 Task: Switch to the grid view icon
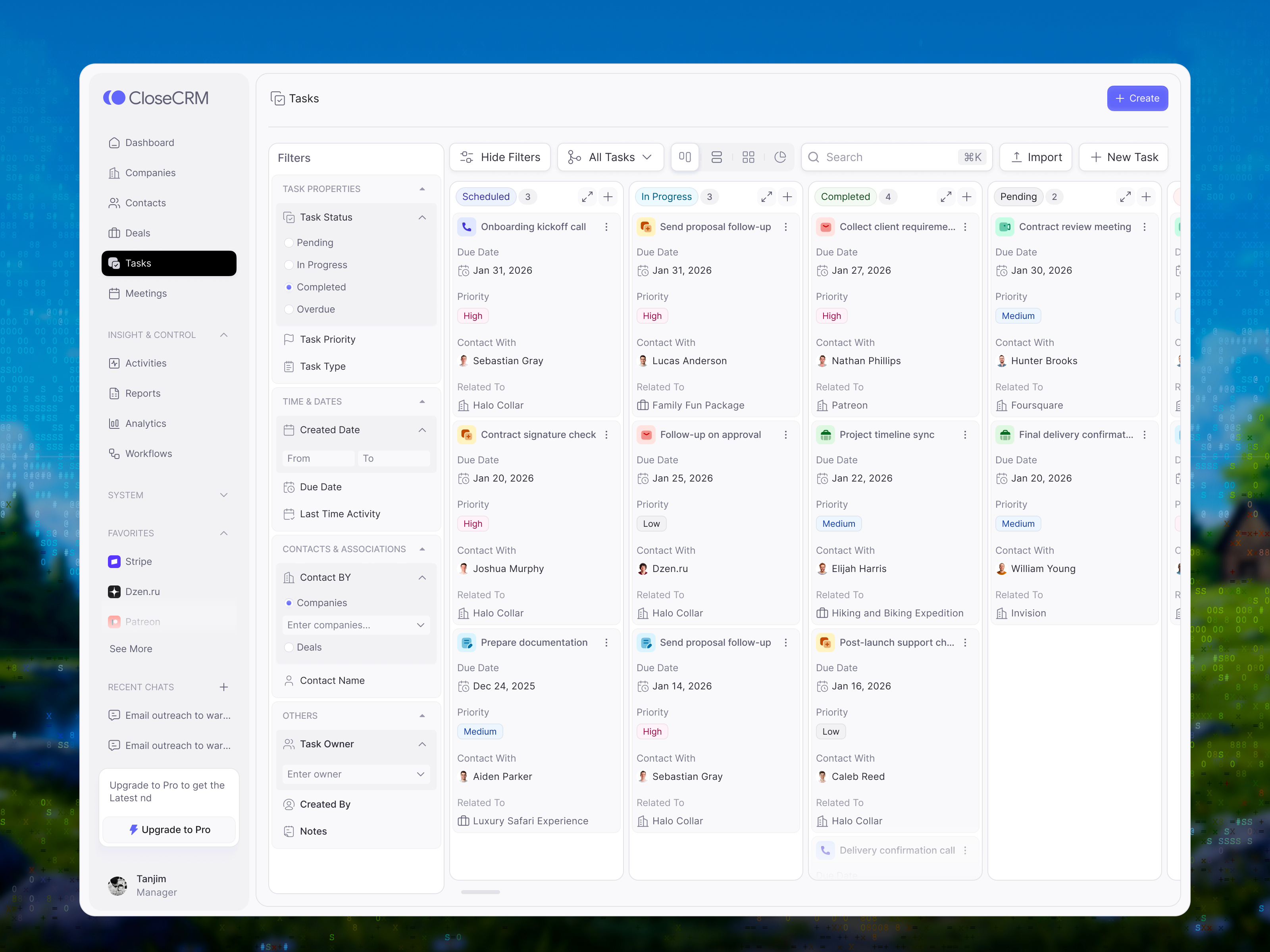click(748, 157)
